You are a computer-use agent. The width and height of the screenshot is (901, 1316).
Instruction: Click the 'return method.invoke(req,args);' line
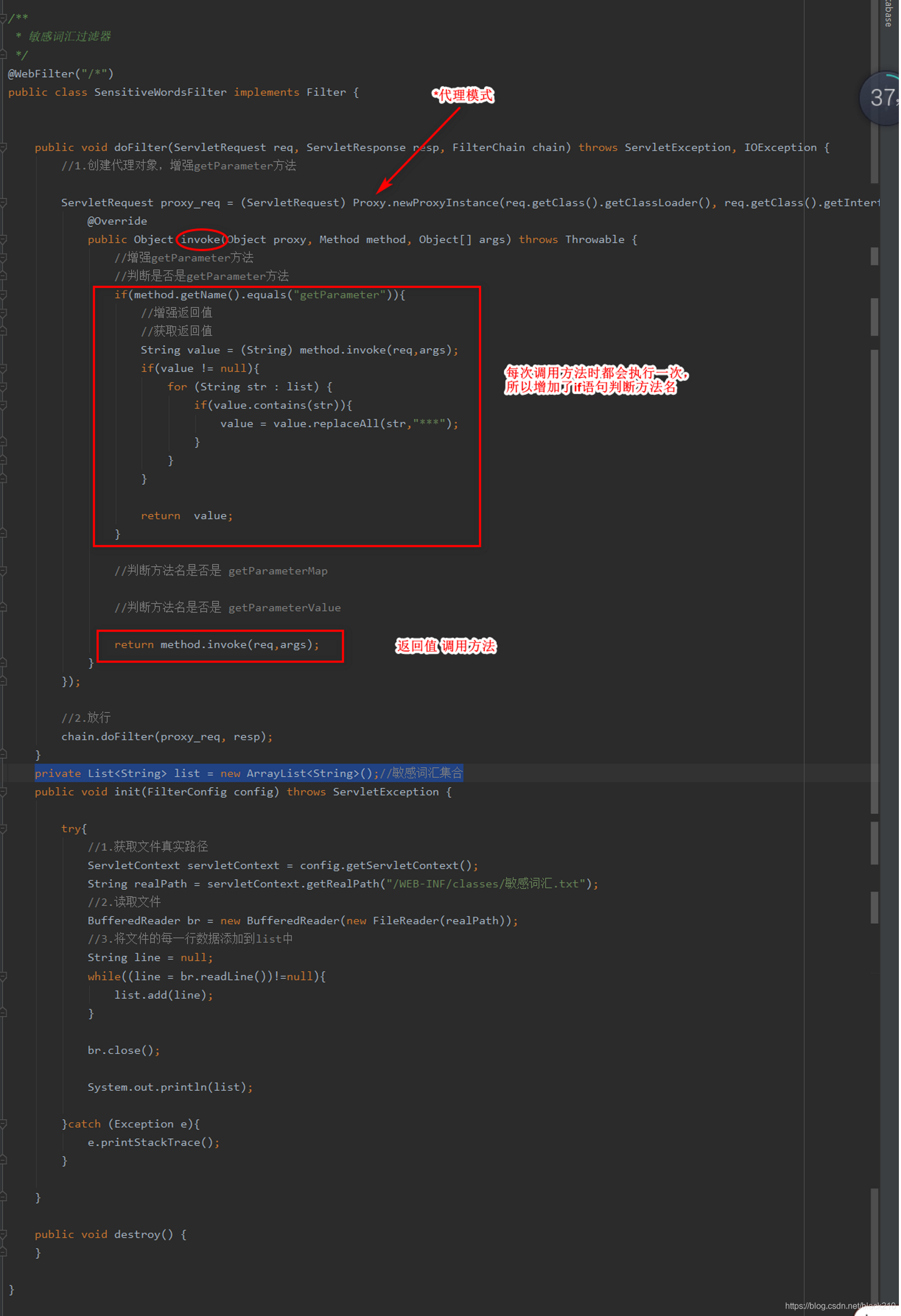pyautogui.click(x=217, y=645)
